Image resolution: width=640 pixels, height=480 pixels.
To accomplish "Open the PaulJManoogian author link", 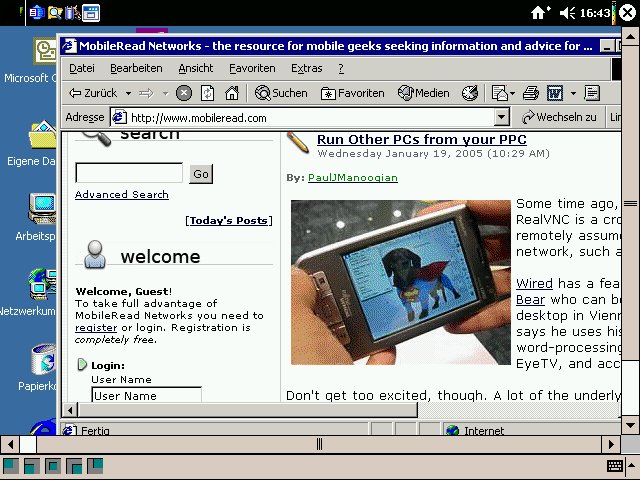I will (x=353, y=178).
